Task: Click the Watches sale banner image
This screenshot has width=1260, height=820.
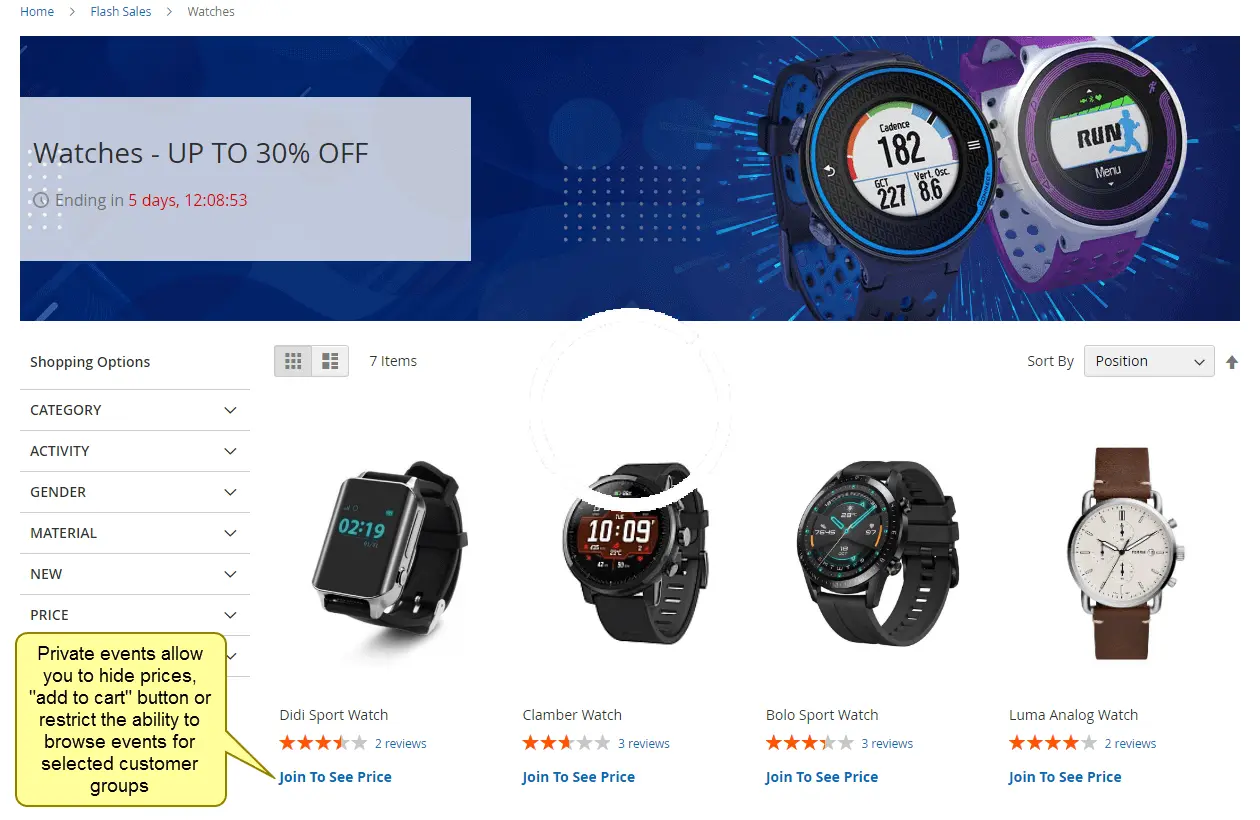Action: coord(630,179)
